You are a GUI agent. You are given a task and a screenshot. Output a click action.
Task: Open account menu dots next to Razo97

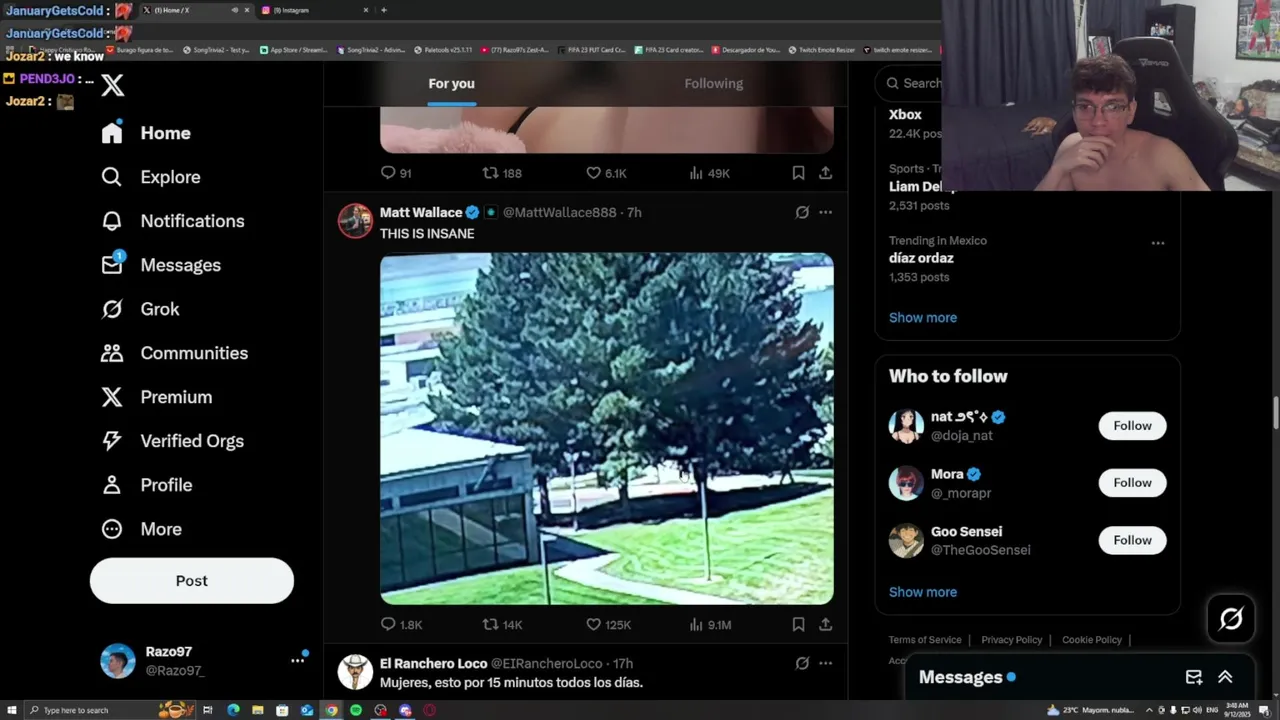coord(297,660)
